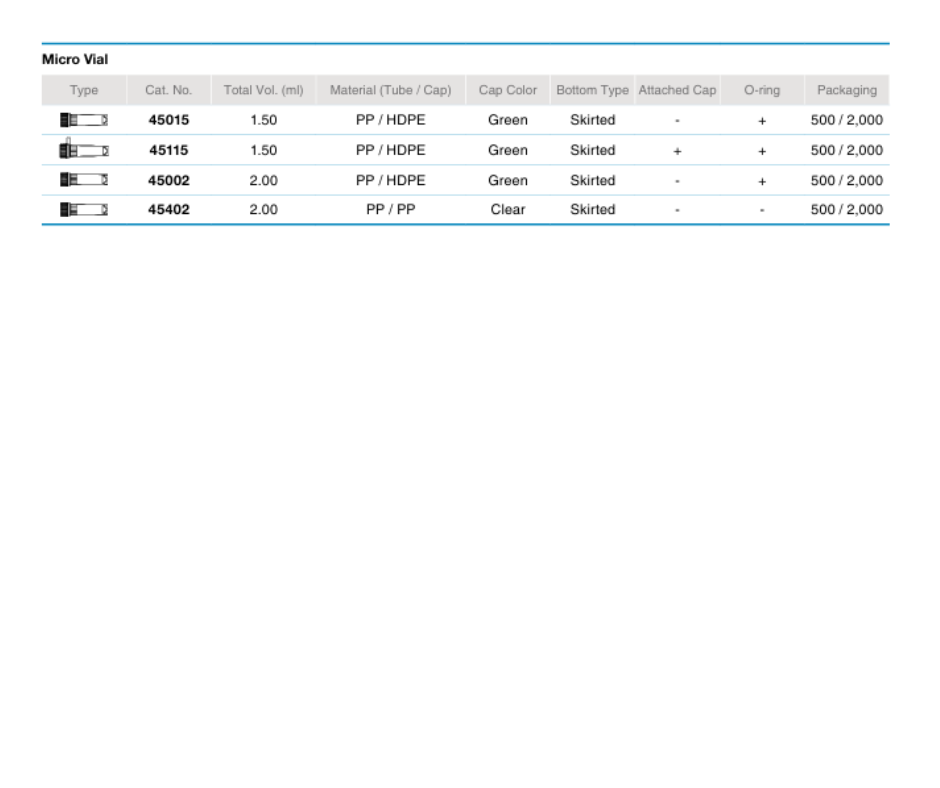Click the Attached Cap column header
Screen dimensions: 940x788
coord(677,90)
